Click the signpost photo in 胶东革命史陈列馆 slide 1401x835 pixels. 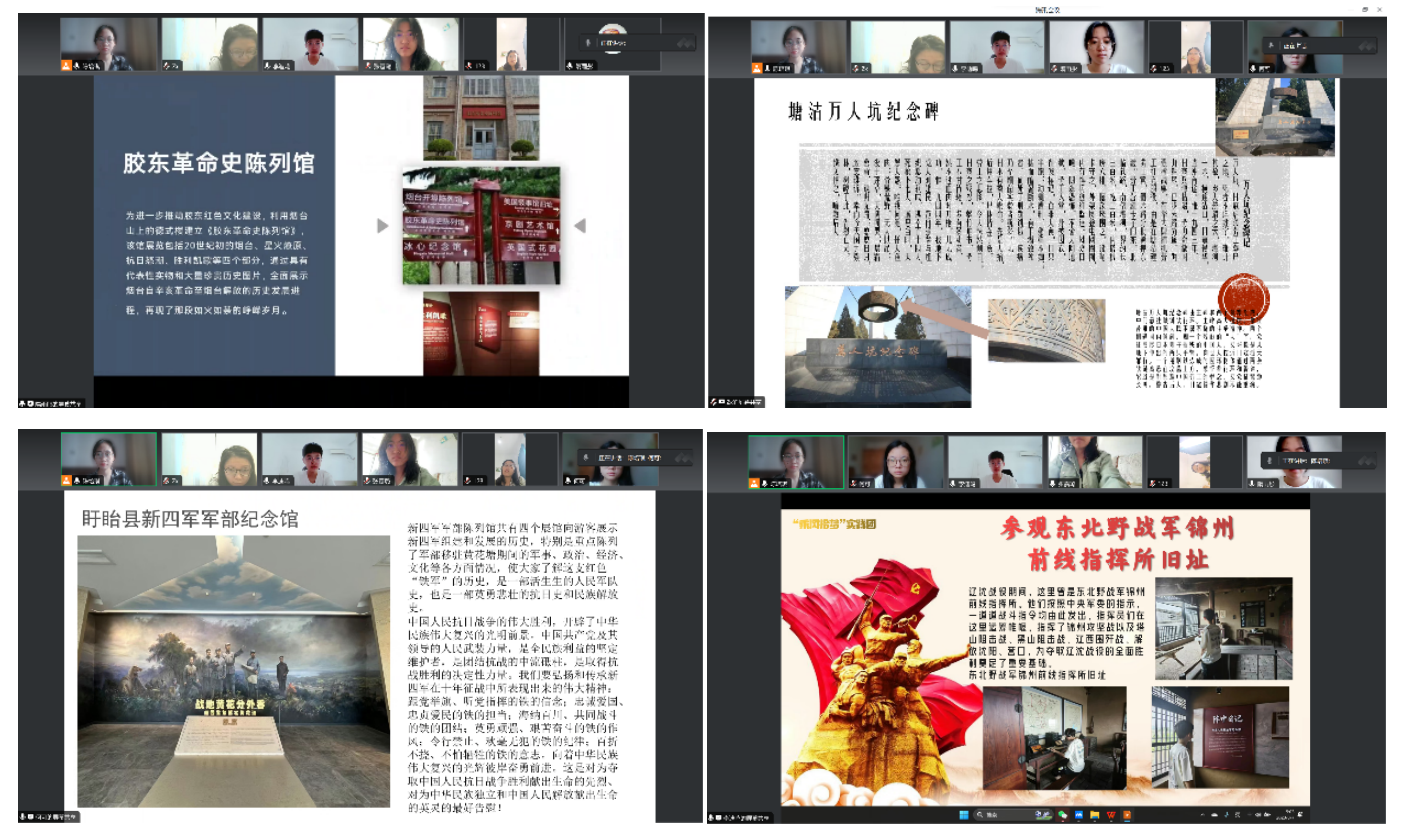click(x=481, y=226)
